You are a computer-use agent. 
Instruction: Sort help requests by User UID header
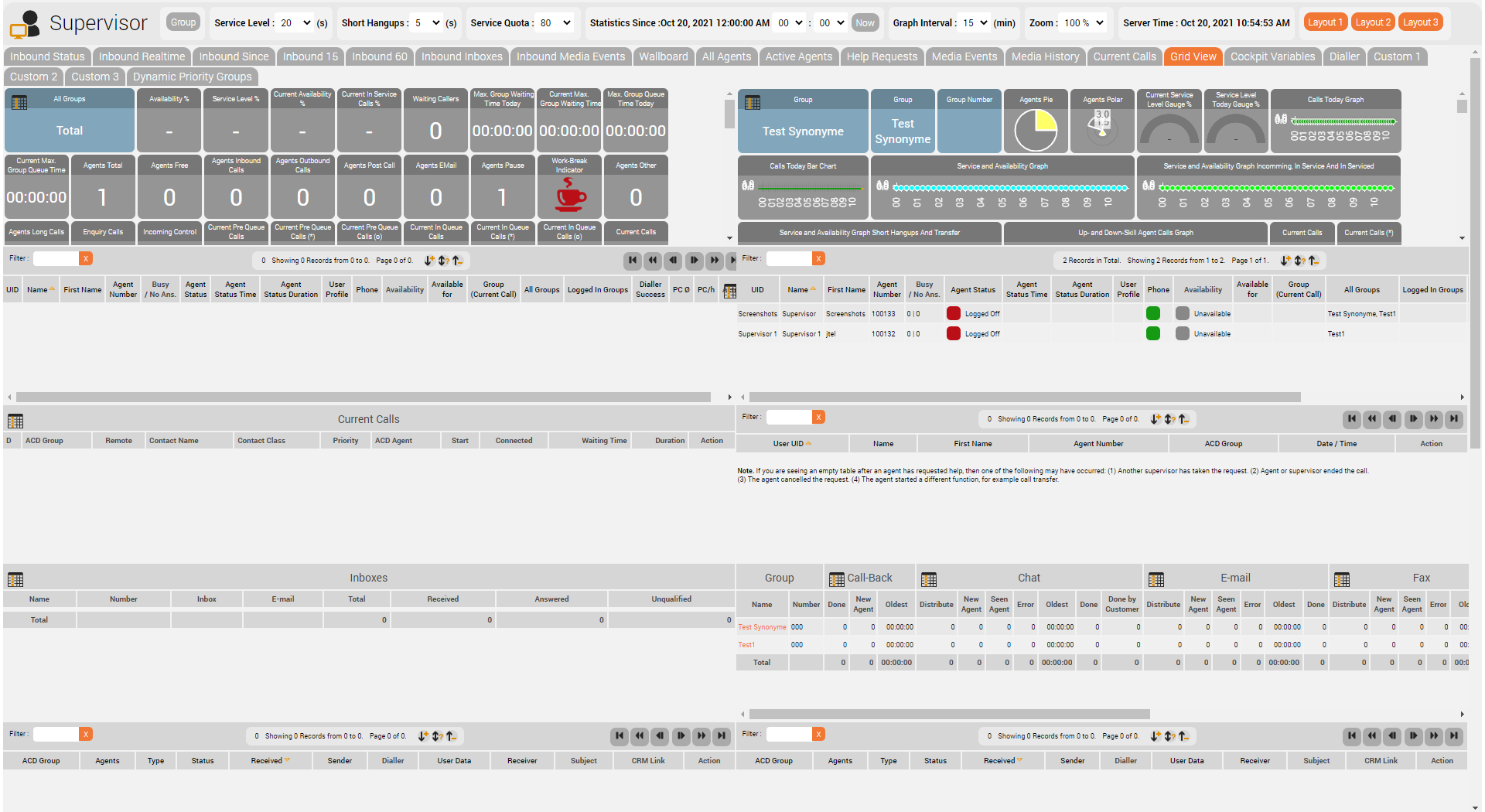tap(792, 444)
